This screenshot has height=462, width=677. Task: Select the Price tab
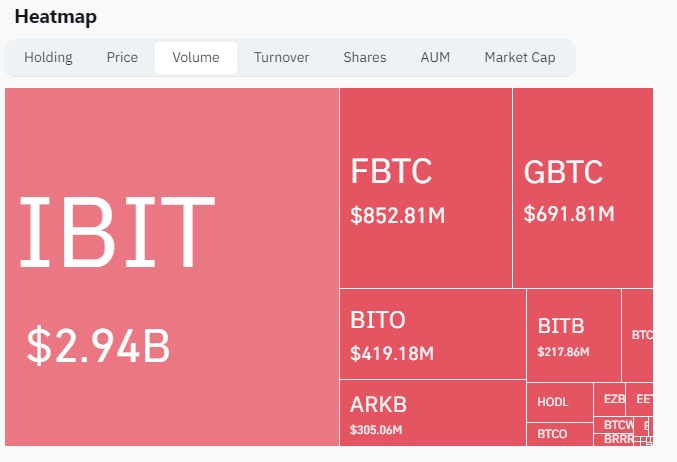pos(122,58)
